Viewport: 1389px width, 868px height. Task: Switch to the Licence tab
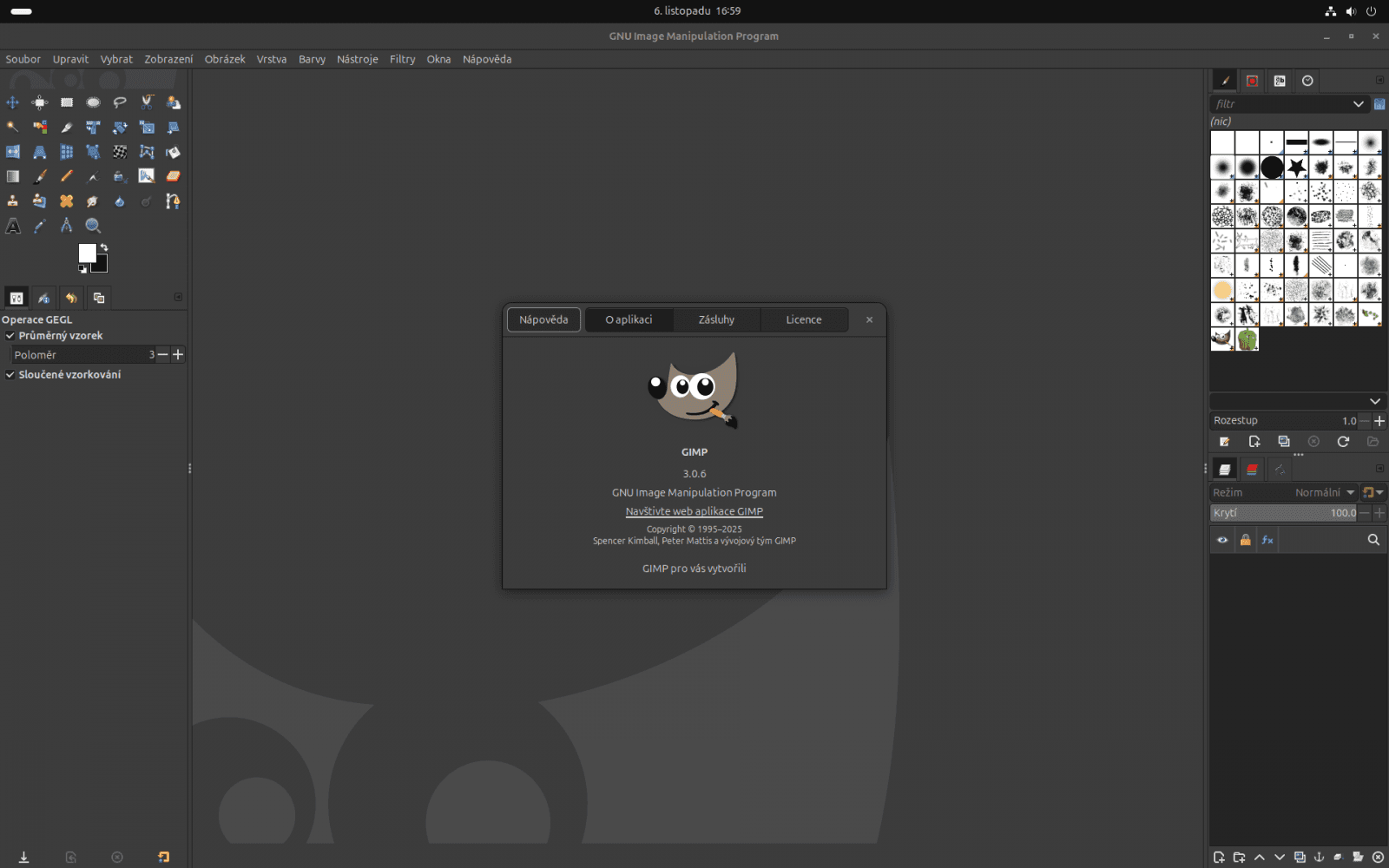coord(804,319)
